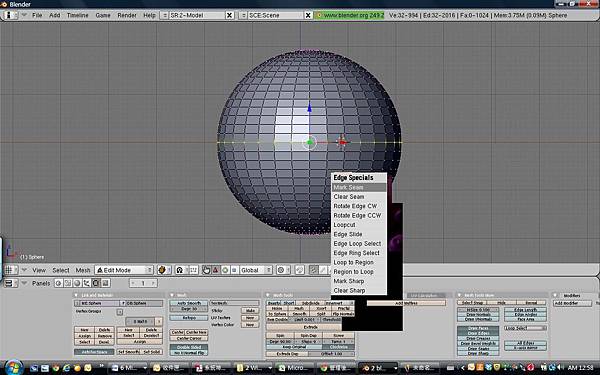Switch to the Editing context icon
Image resolution: width=600 pixels, height=375 pixels.
click(x=96, y=283)
